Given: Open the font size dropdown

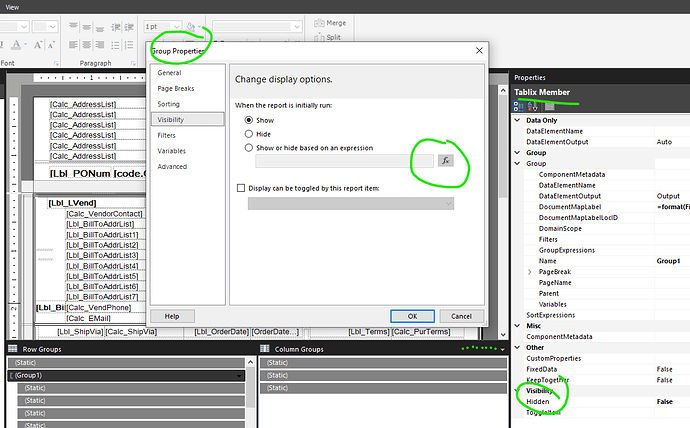Looking at the screenshot, I should click(x=53, y=27).
